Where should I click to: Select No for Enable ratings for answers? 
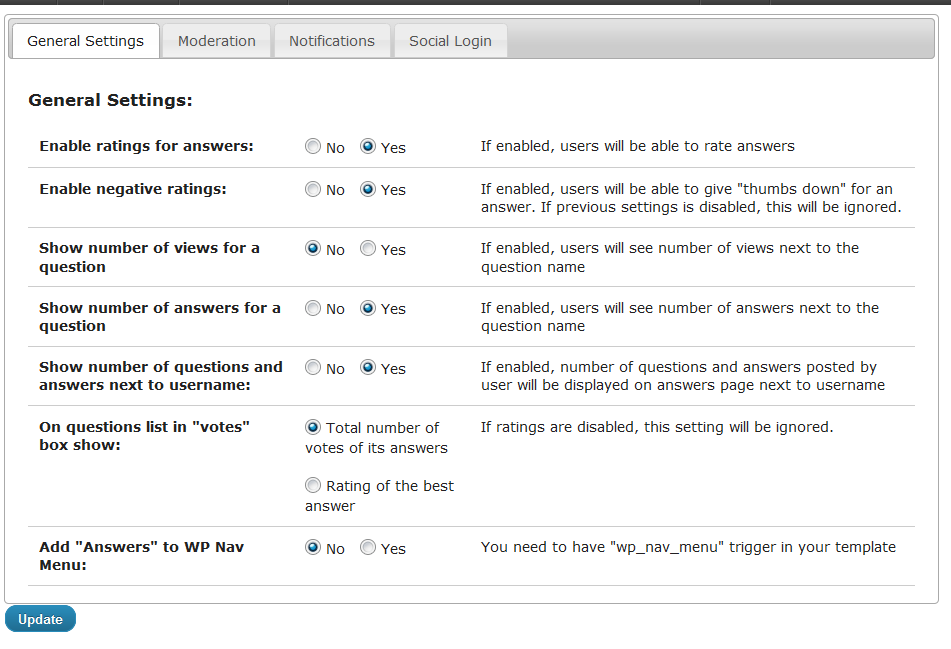click(313, 147)
